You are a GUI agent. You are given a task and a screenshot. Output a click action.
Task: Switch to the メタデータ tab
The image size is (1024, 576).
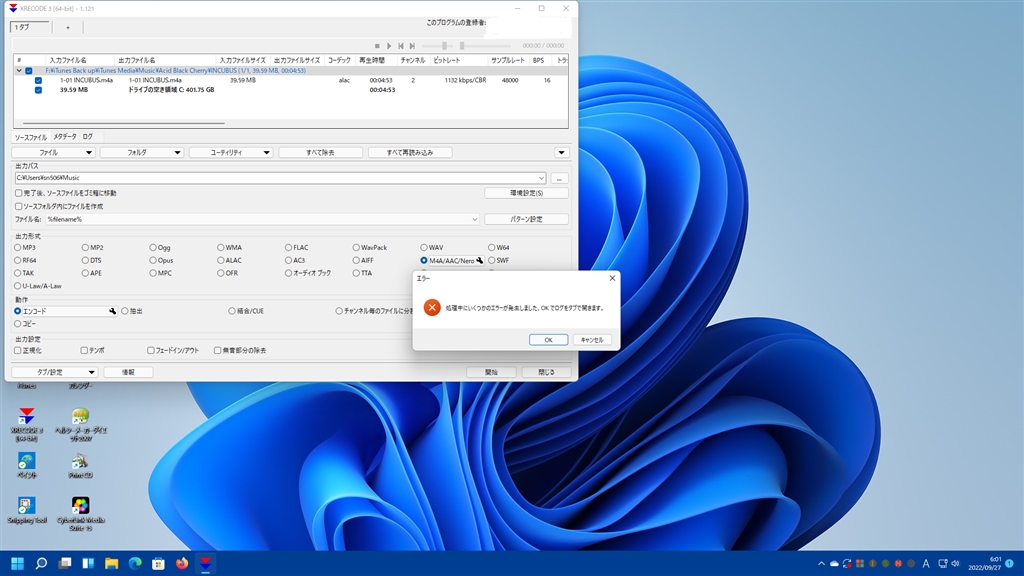pos(65,136)
